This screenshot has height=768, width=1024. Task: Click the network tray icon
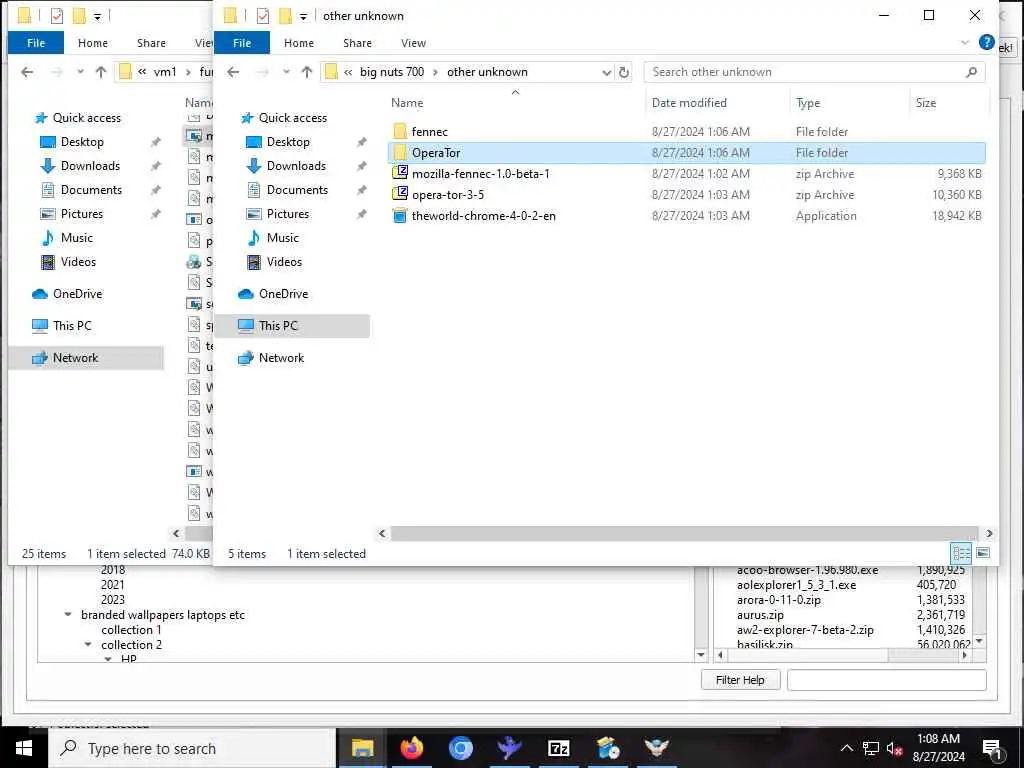tap(871, 748)
